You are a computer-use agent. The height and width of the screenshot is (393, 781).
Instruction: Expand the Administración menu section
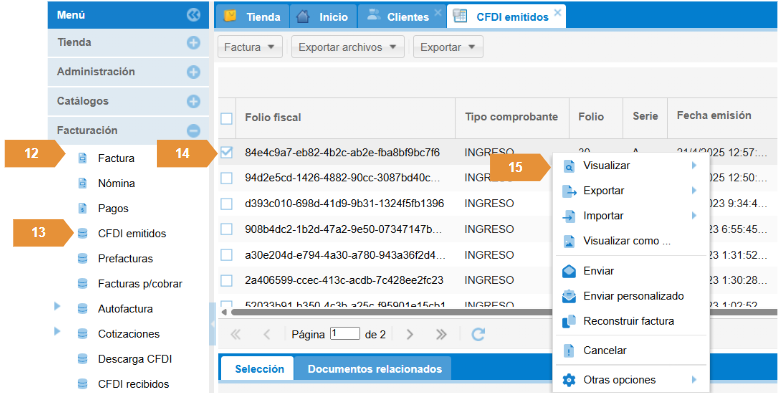click(194, 72)
